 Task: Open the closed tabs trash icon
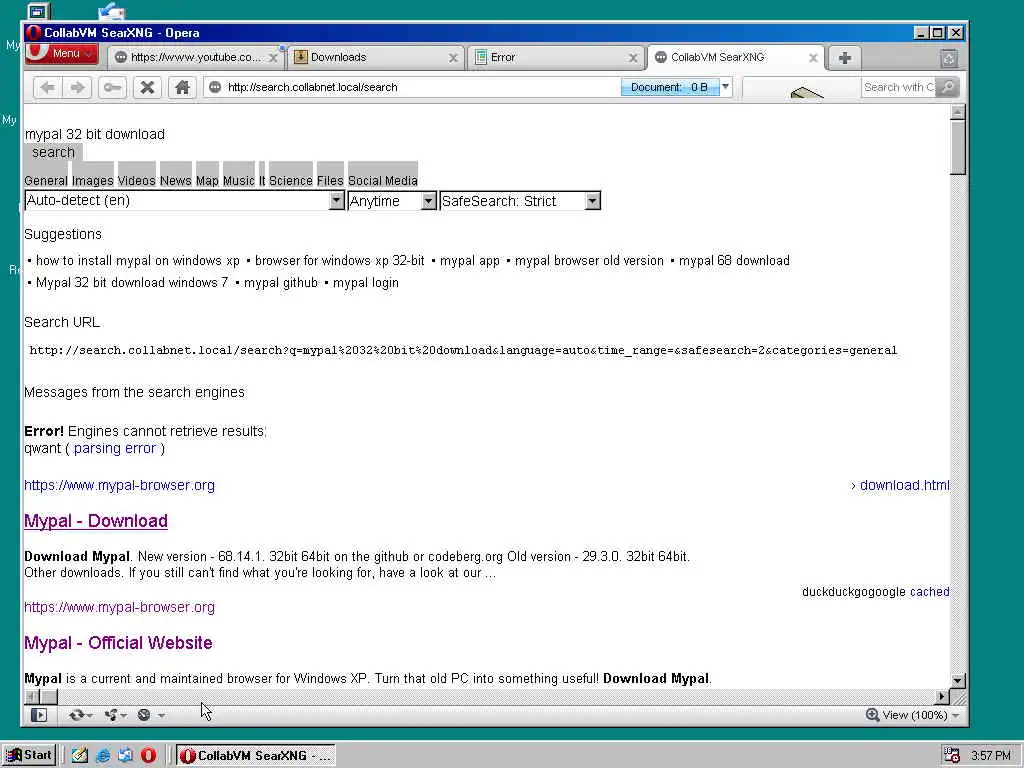tap(949, 58)
